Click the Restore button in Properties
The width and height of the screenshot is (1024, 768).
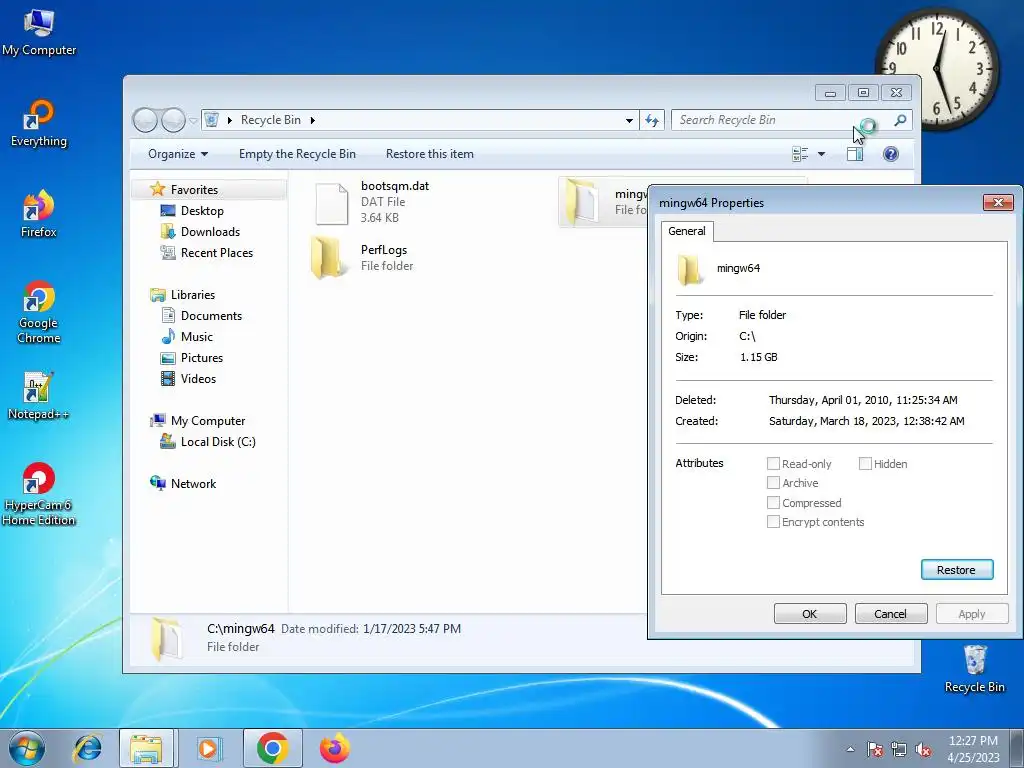pos(957,569)
